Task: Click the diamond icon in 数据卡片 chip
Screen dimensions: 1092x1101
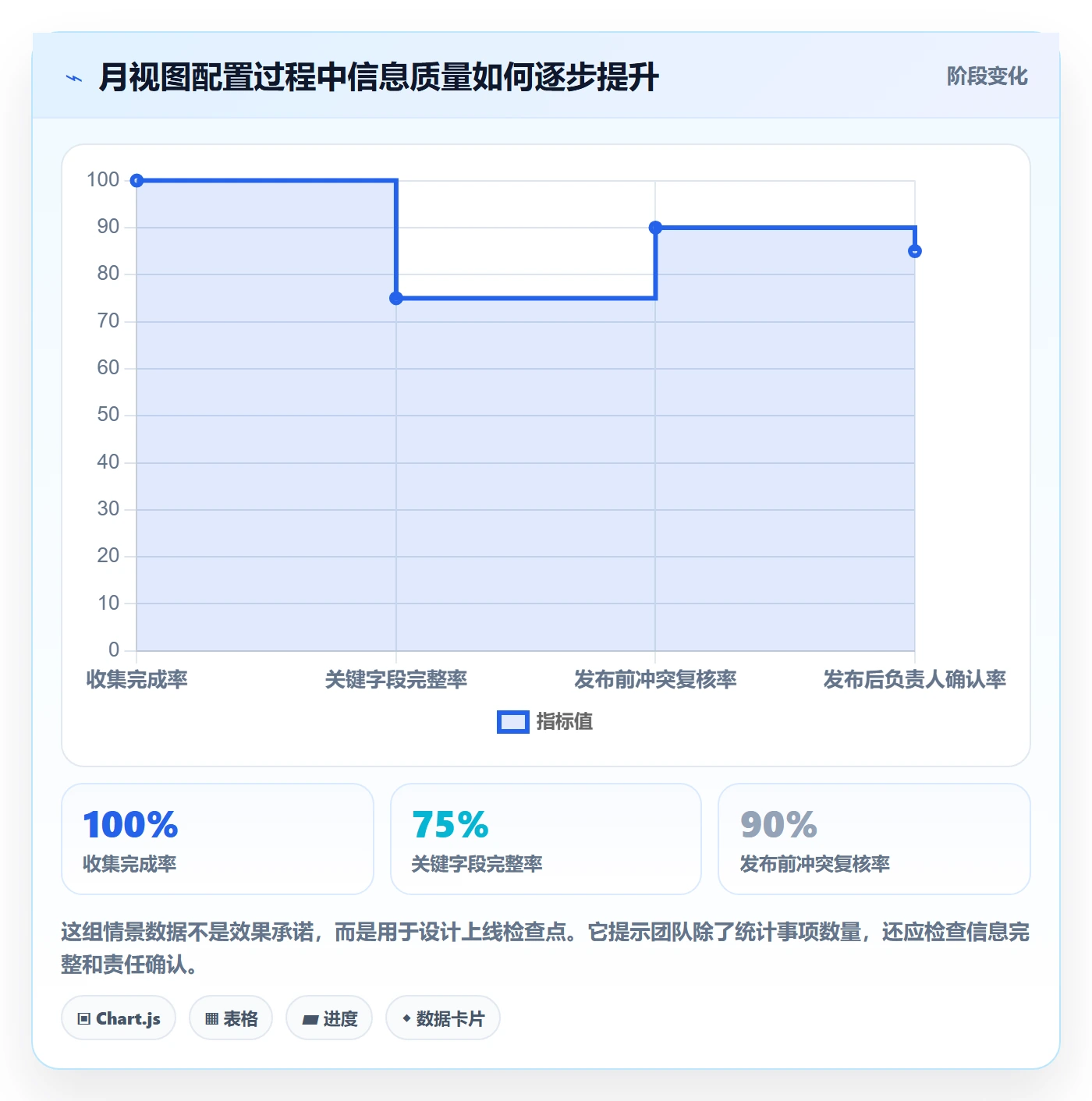Action: click(406, 1018)
